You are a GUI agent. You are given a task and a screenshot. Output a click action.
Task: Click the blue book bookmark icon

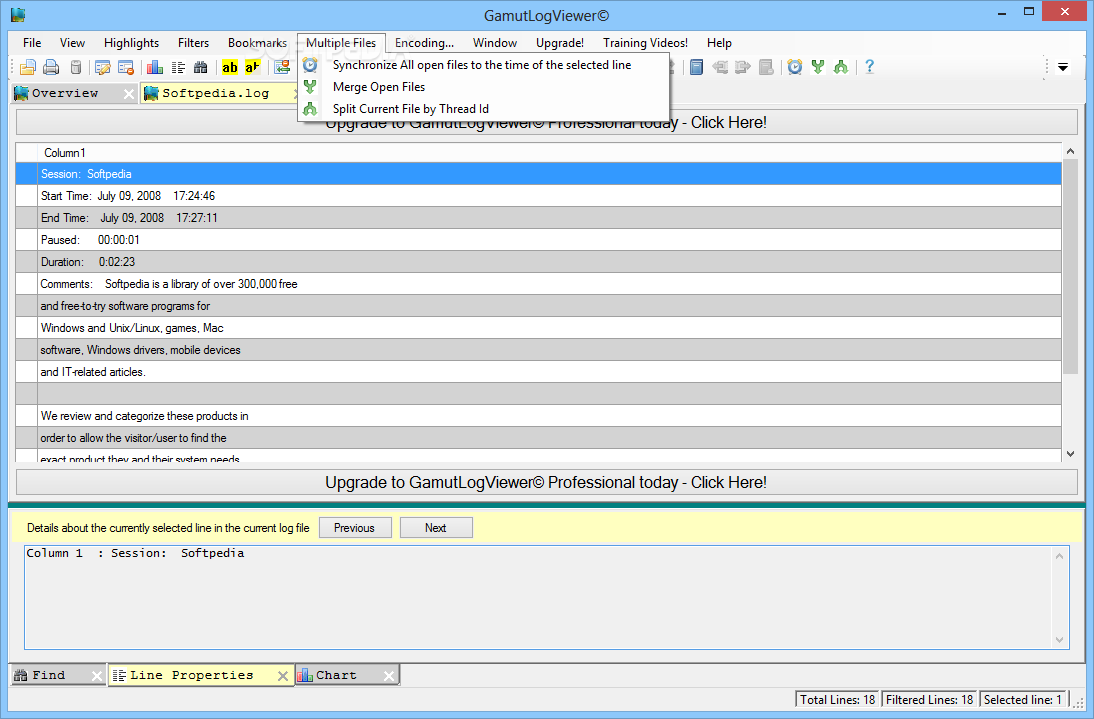coord(696,67)
